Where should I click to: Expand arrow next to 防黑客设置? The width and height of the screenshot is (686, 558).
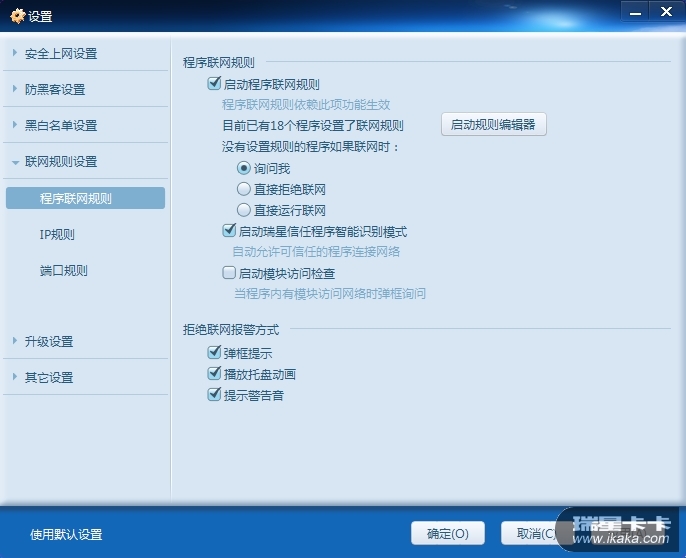point(15,89)
